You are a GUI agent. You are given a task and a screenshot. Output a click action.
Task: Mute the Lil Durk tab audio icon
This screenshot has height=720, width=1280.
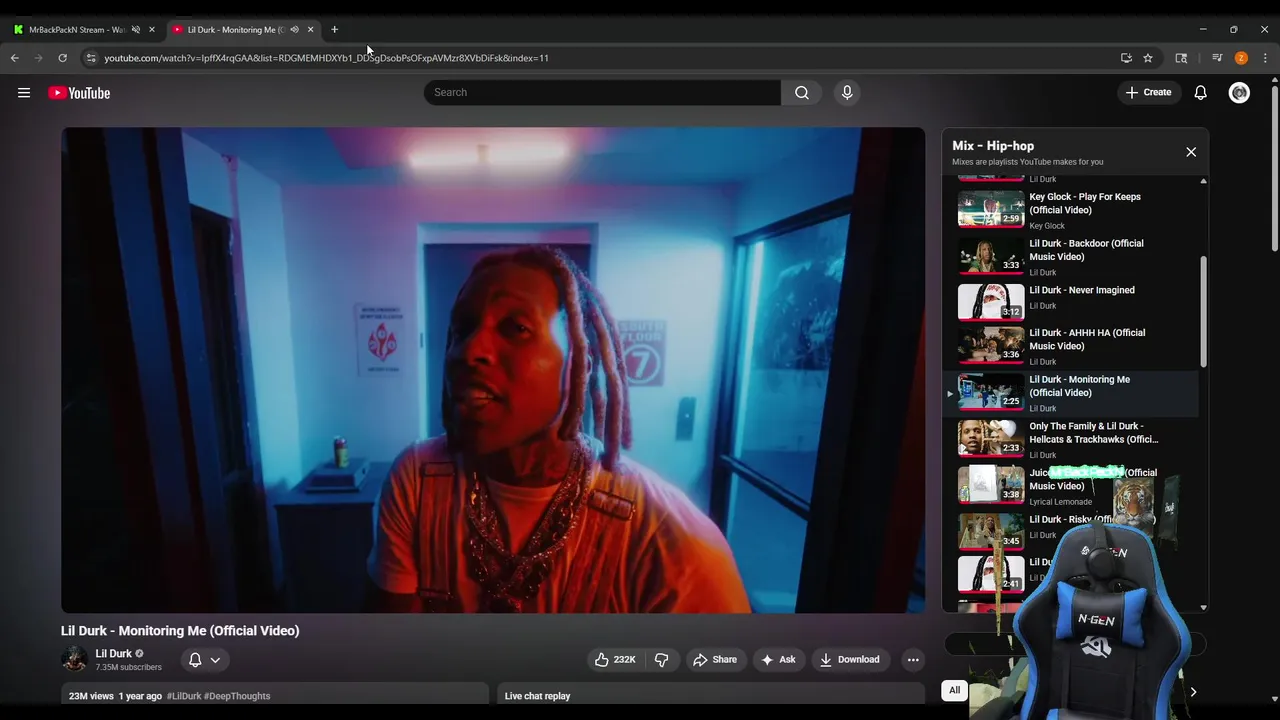[x=294, y=30]
